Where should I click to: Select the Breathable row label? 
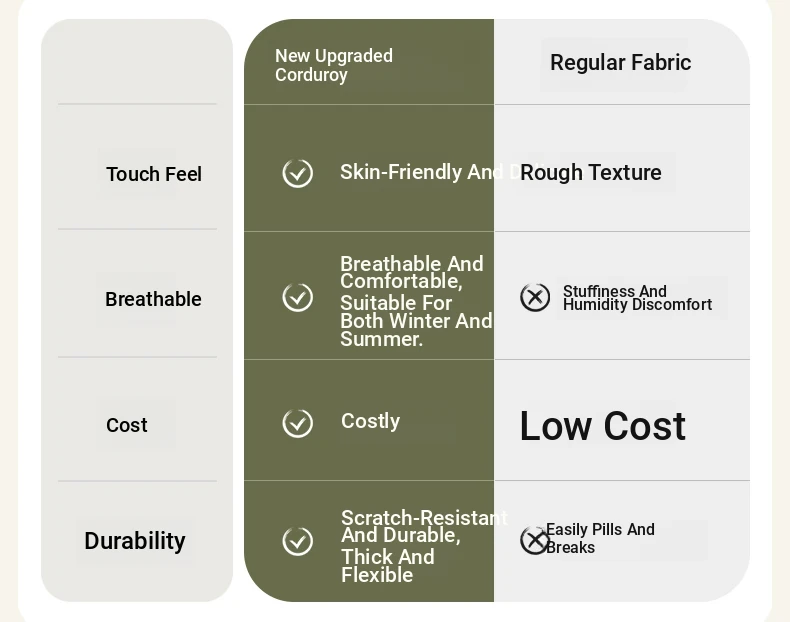point(153,299)
